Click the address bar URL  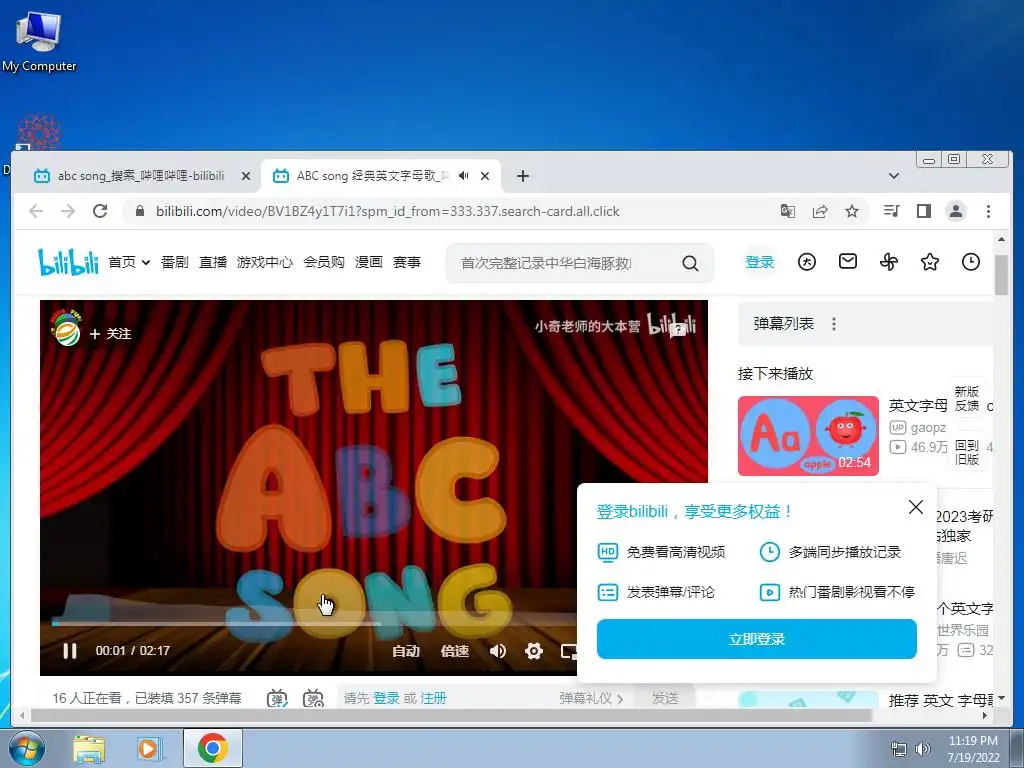(x=388, y=211)
